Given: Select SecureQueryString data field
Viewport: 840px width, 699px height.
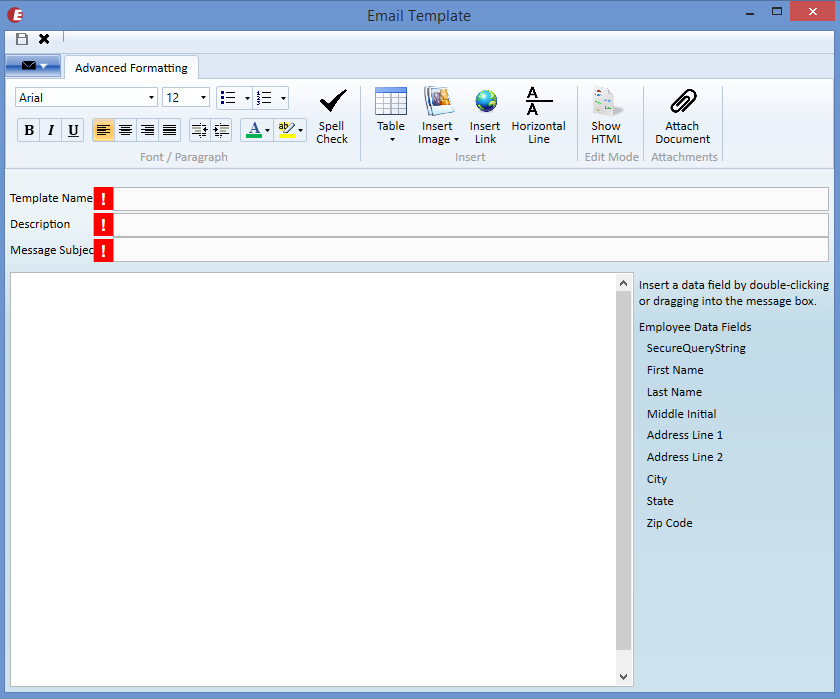Looking at the screenshot, I should point(696,348).
